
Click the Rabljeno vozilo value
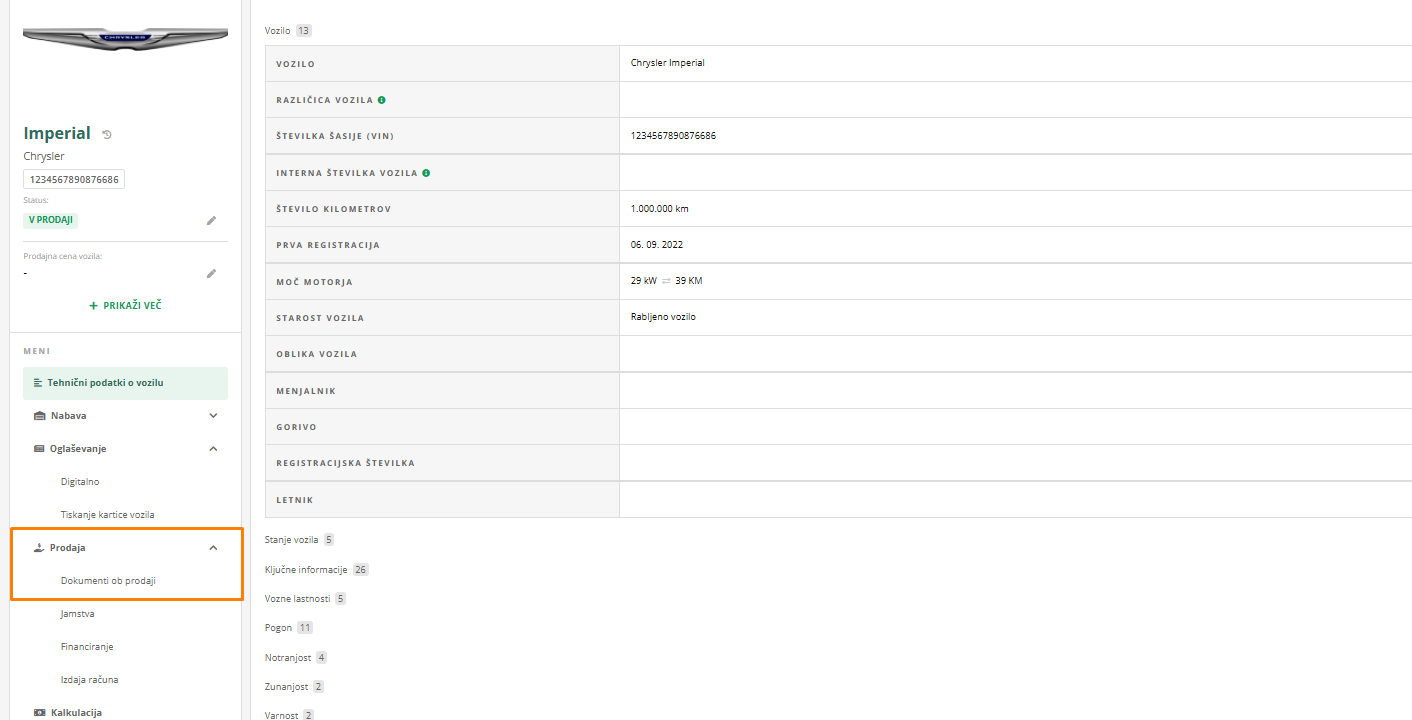[663, 317]
